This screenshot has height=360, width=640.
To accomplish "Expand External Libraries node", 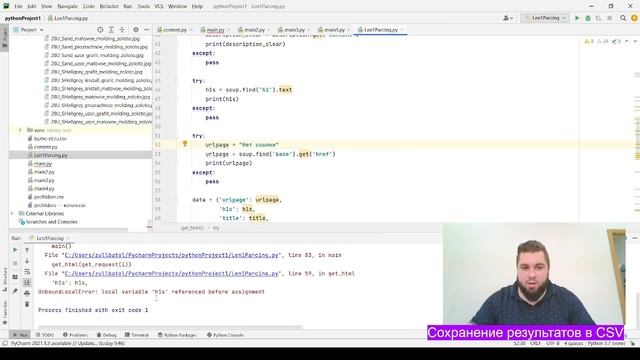I will (11, 213).
